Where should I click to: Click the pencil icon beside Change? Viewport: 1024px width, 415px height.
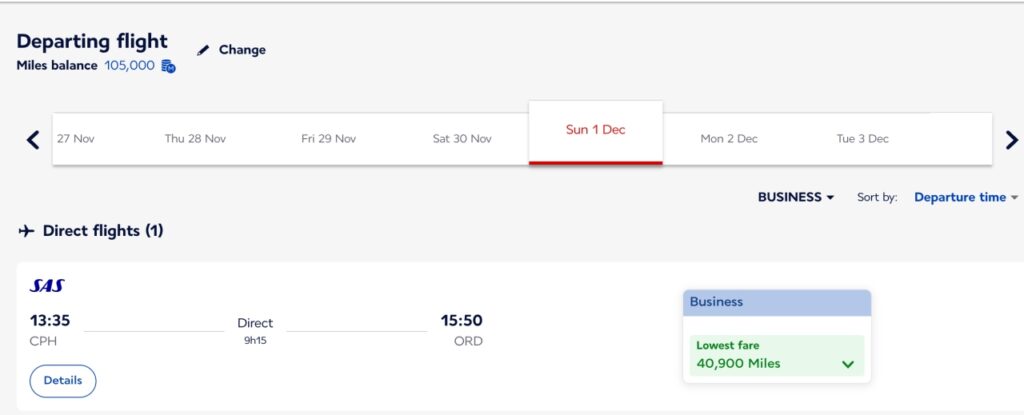point(203,50)
